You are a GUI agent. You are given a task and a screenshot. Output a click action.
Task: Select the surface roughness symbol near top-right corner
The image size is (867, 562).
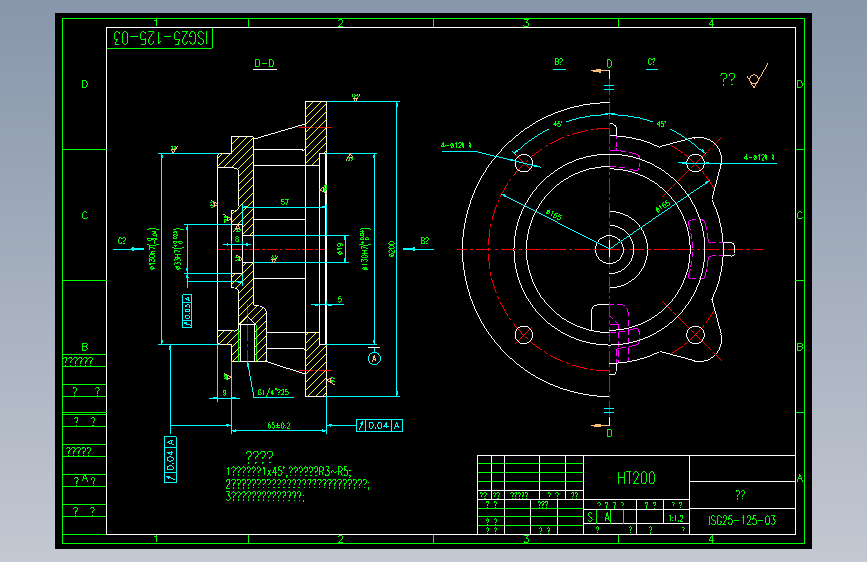757,76
